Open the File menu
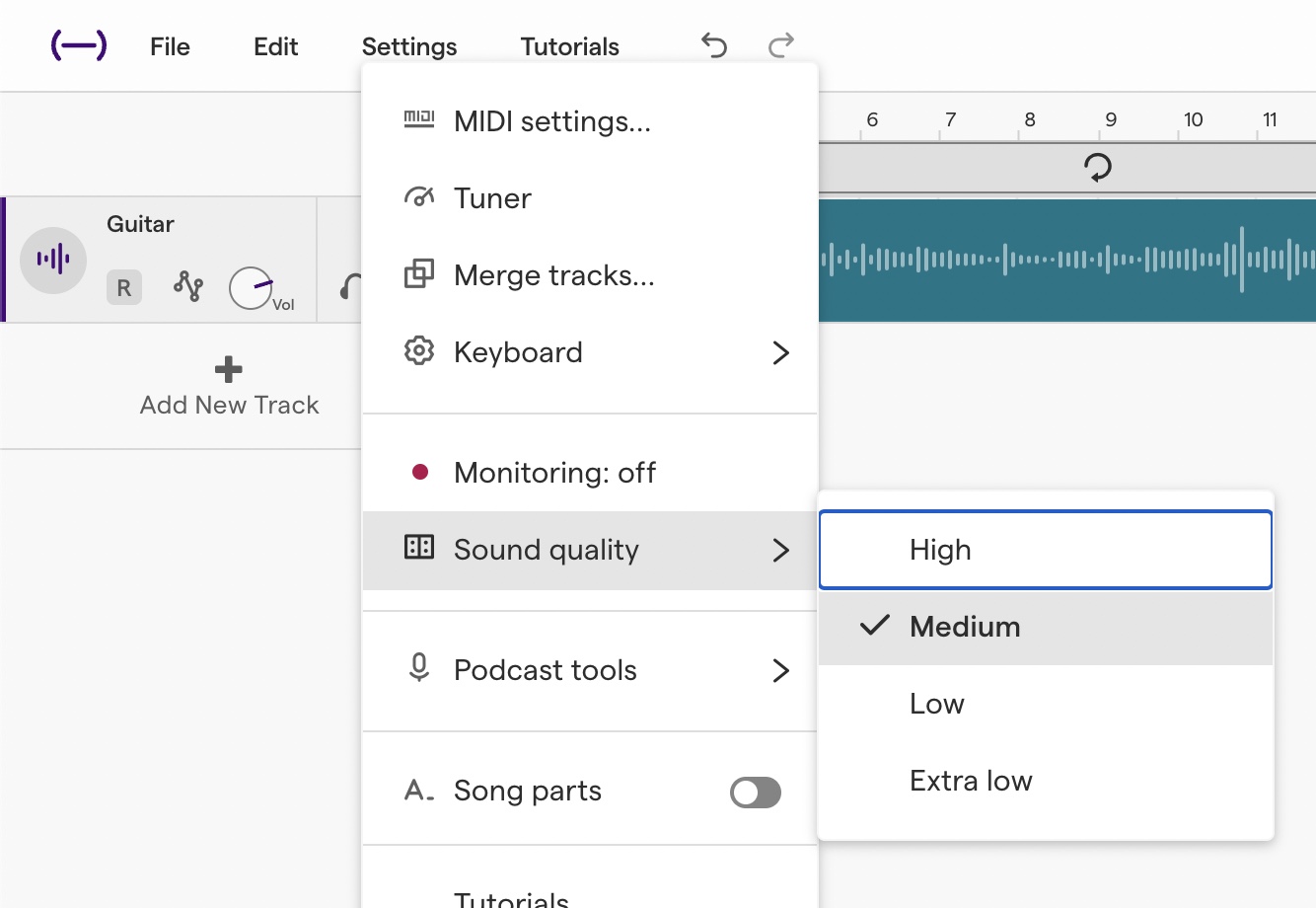The height and width of the screenshot is (908, 1316). pyautogui.click(x=169, y=45)
